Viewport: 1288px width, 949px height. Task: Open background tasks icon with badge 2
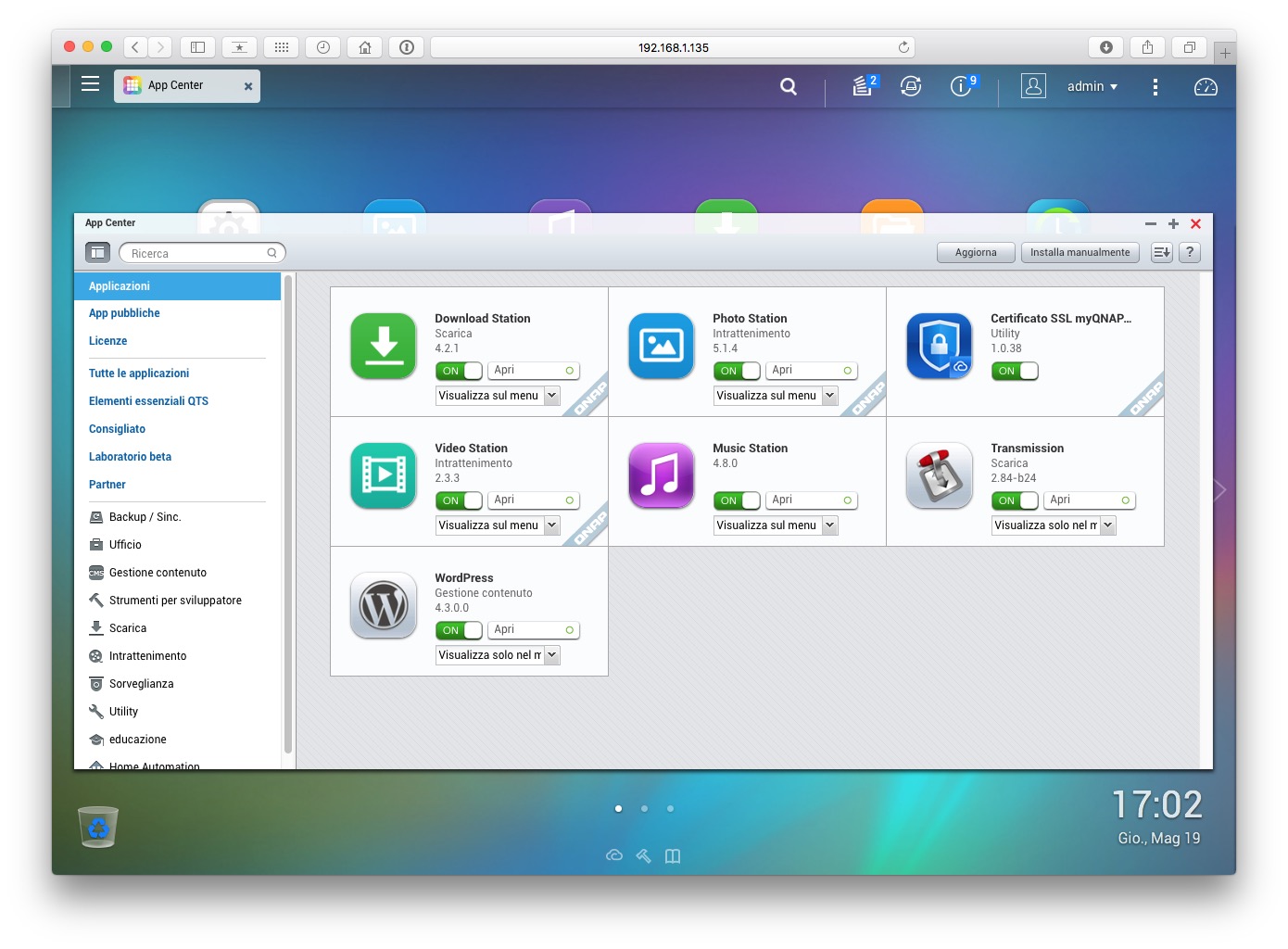click(864, 86)
